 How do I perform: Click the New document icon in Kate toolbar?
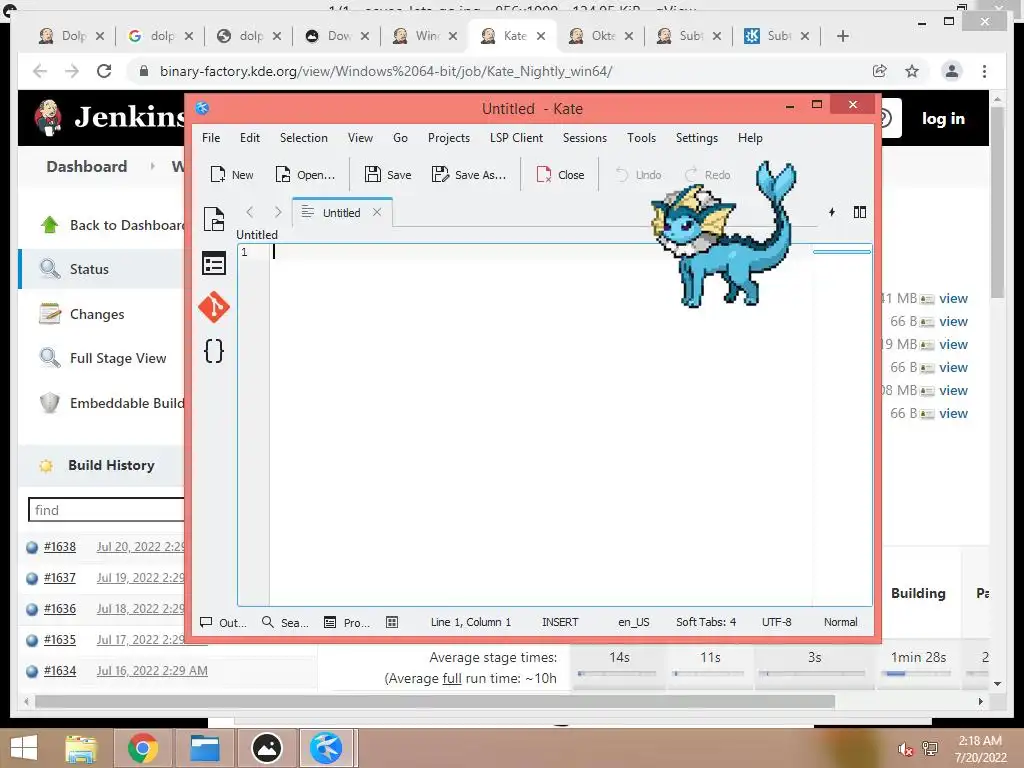tap(231, 174)
